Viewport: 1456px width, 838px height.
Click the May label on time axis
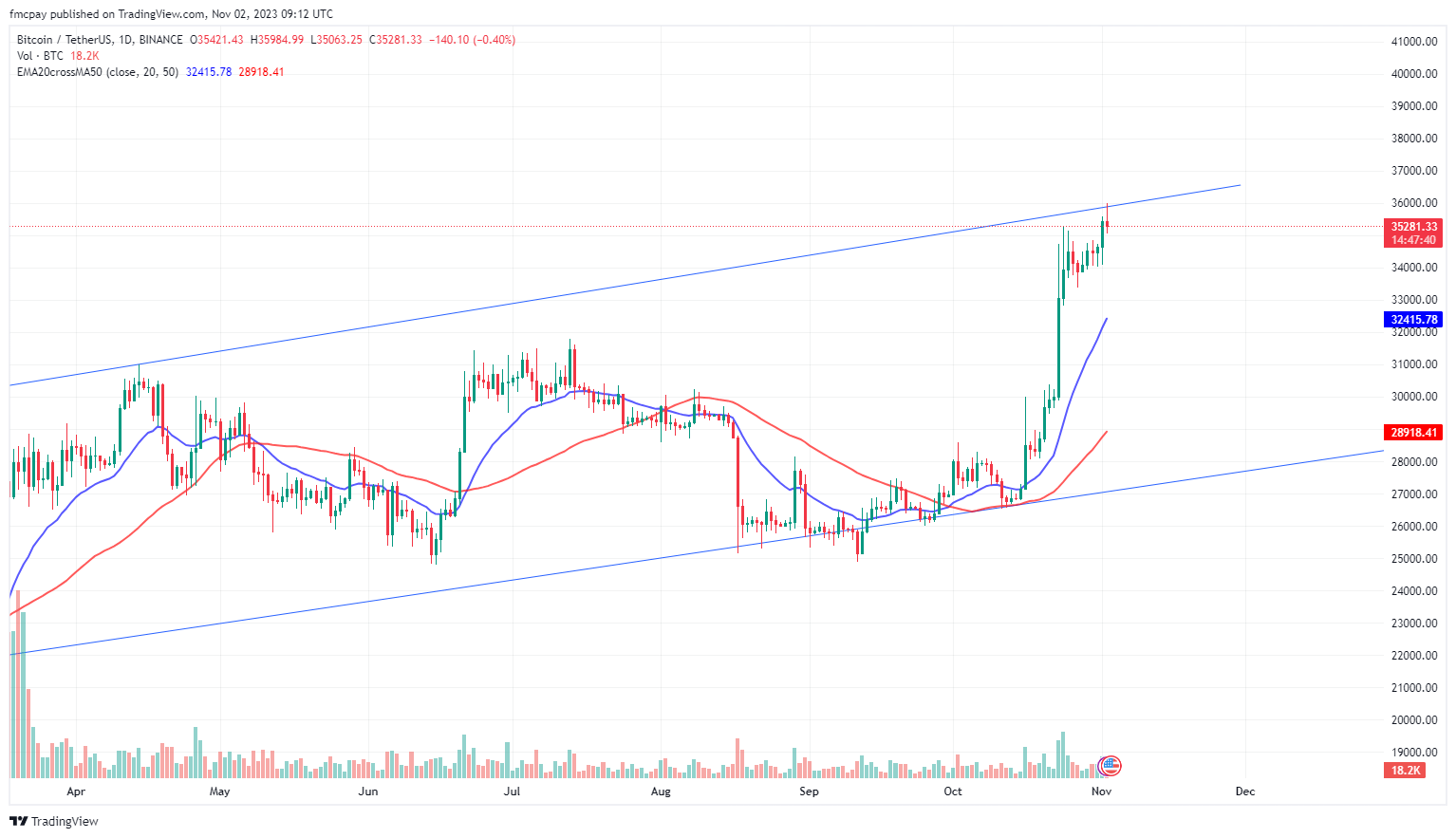point(219,791)
